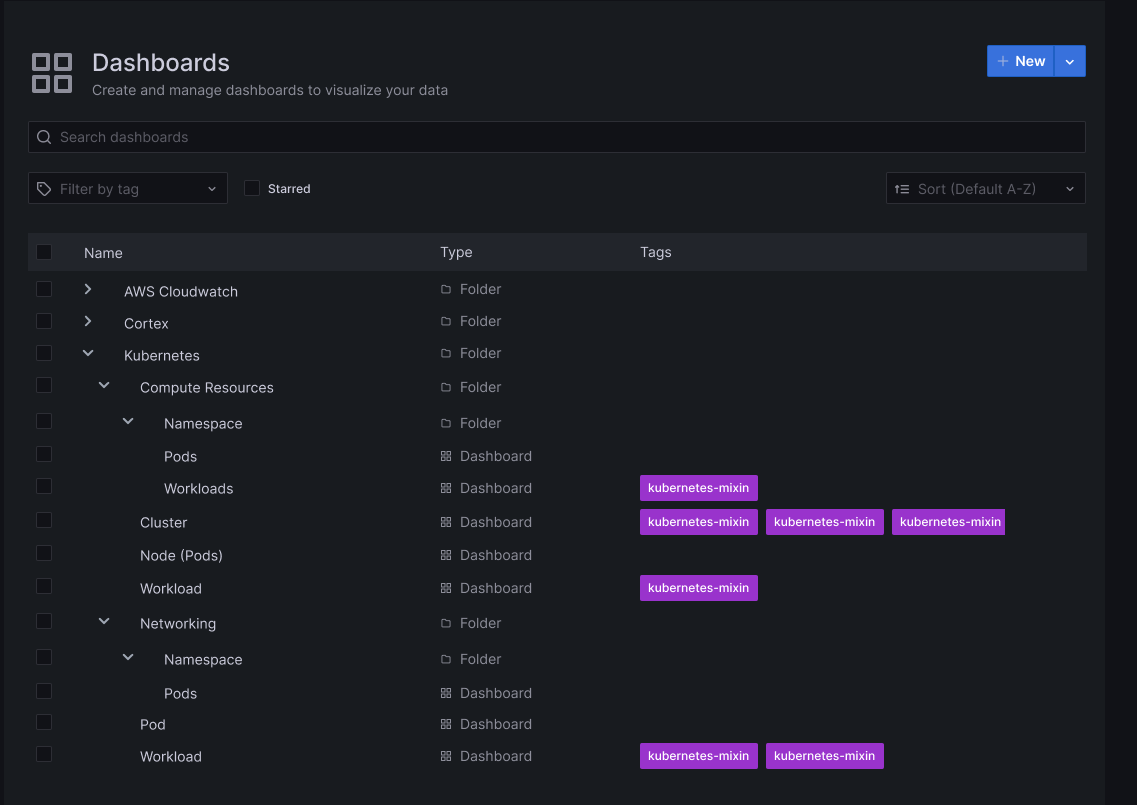The width and height of the screenshot is (1137, 805).
Task: Expand the AWS Cloudwatch folder
Action: 87,289
